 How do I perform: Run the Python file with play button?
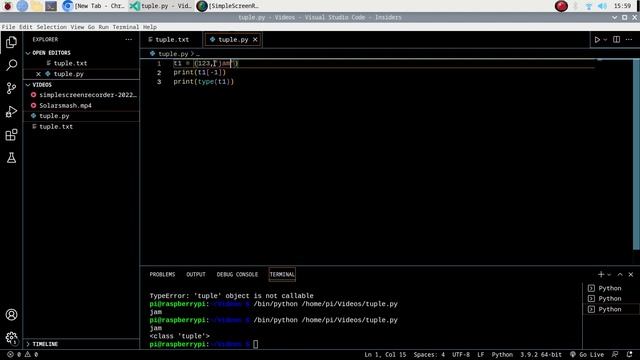click(x=597, y=40)
